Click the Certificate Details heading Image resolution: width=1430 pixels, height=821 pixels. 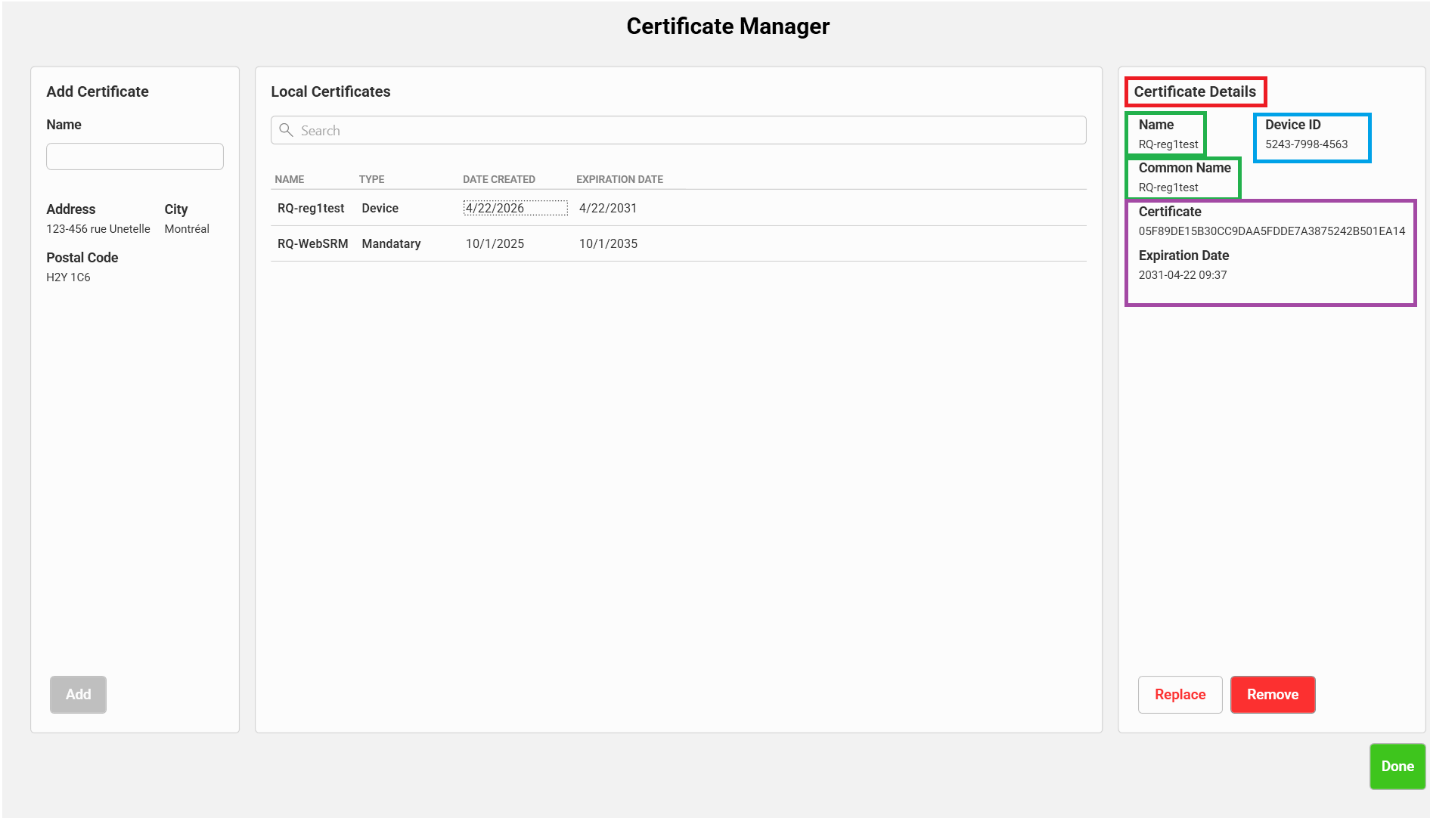[1195, 91]
